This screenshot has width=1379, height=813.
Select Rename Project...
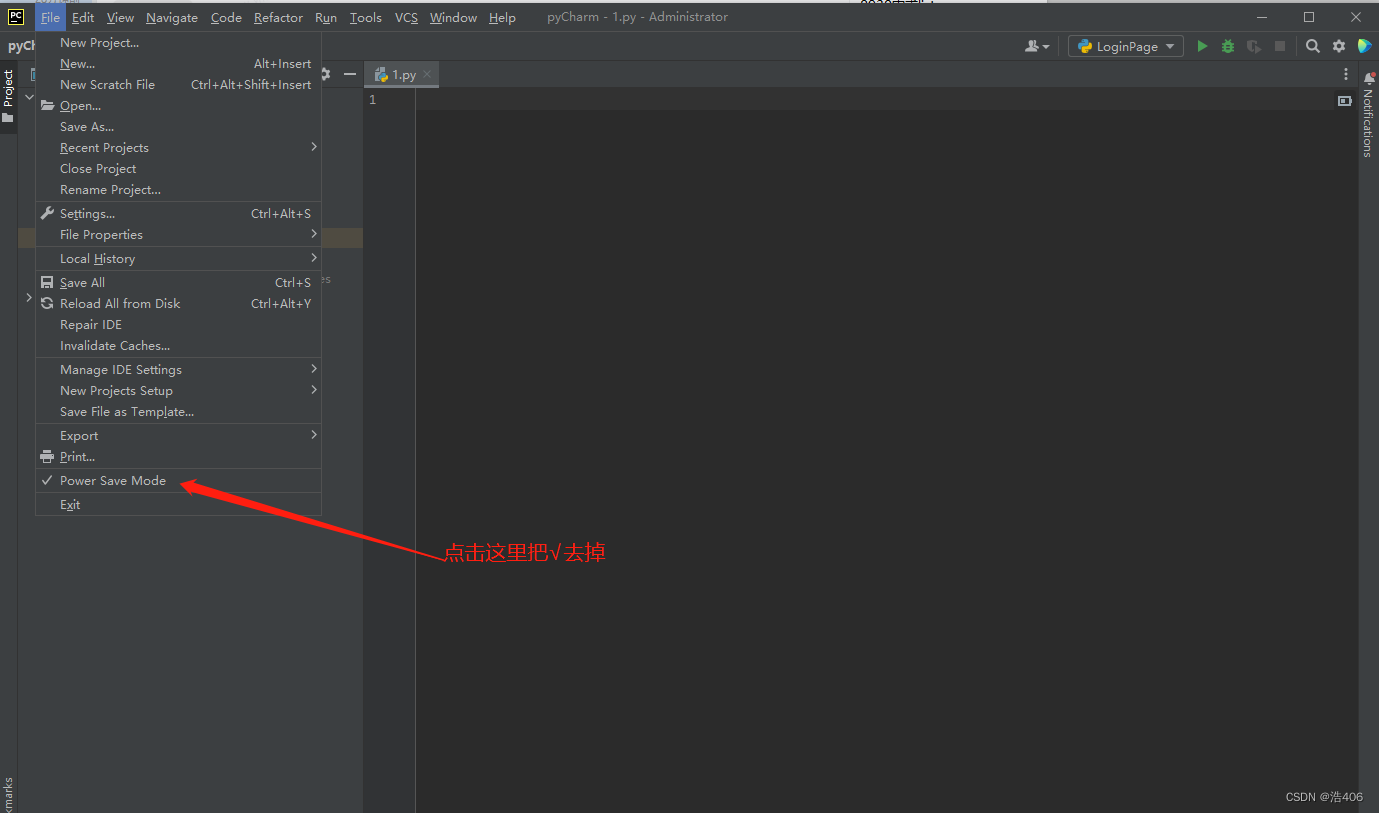point(178,190)
